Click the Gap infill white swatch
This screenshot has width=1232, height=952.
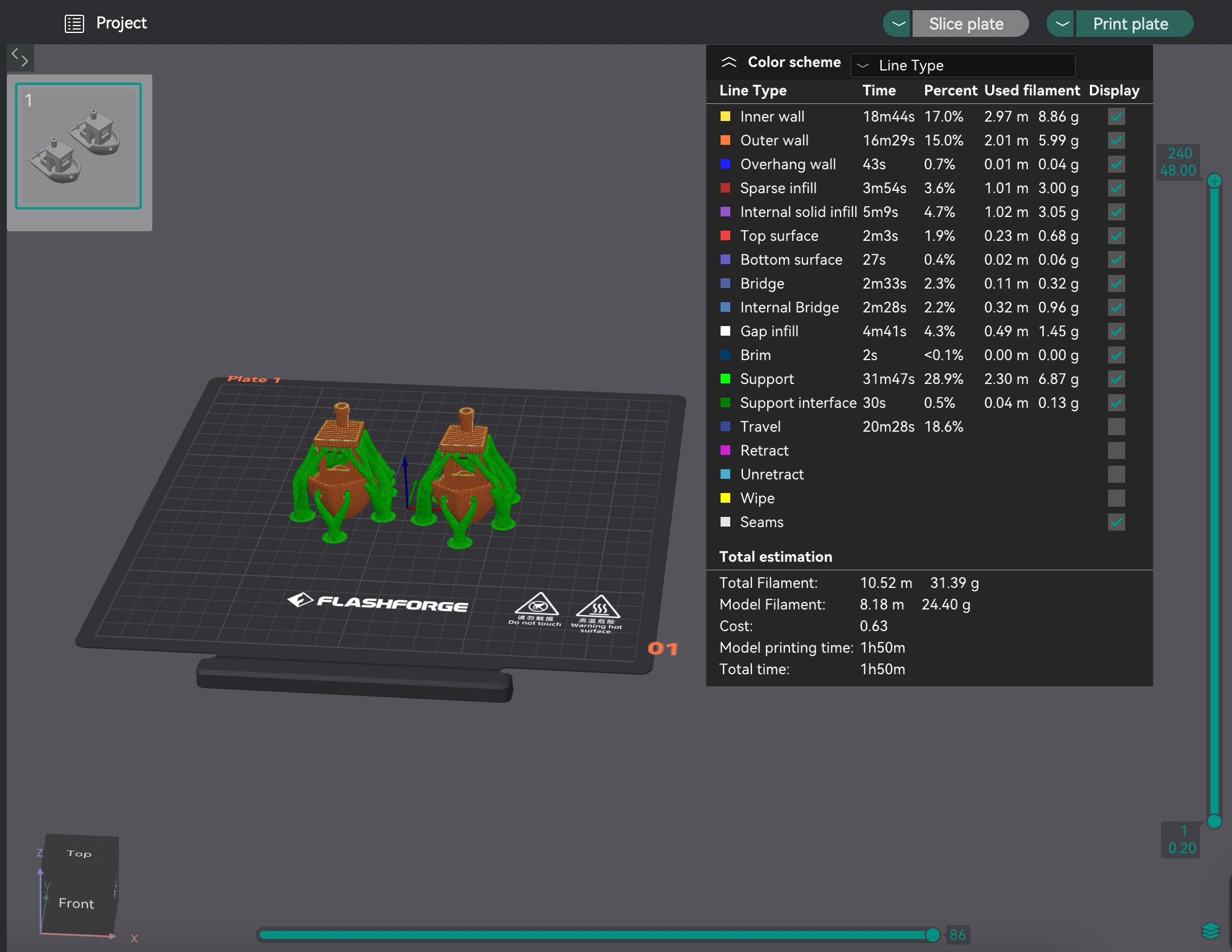pyautogui.click(x=726, y=331)
